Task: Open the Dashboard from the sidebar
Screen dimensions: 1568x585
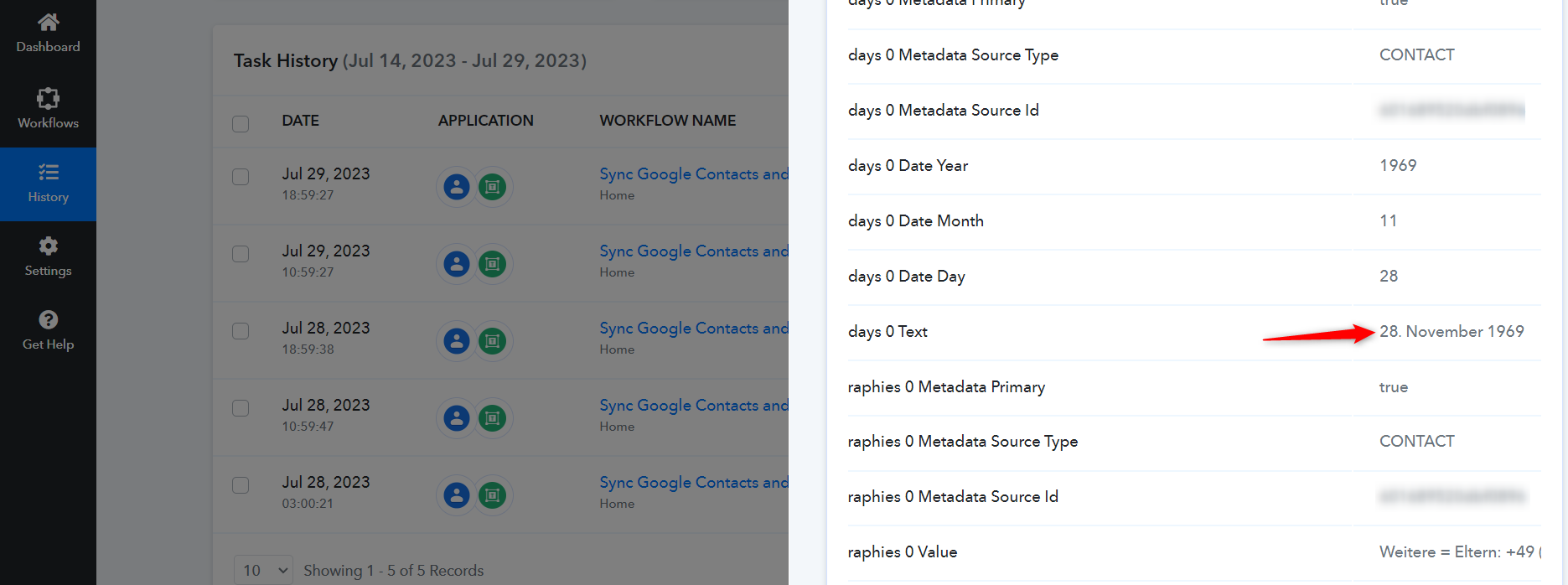Action: 48,34
